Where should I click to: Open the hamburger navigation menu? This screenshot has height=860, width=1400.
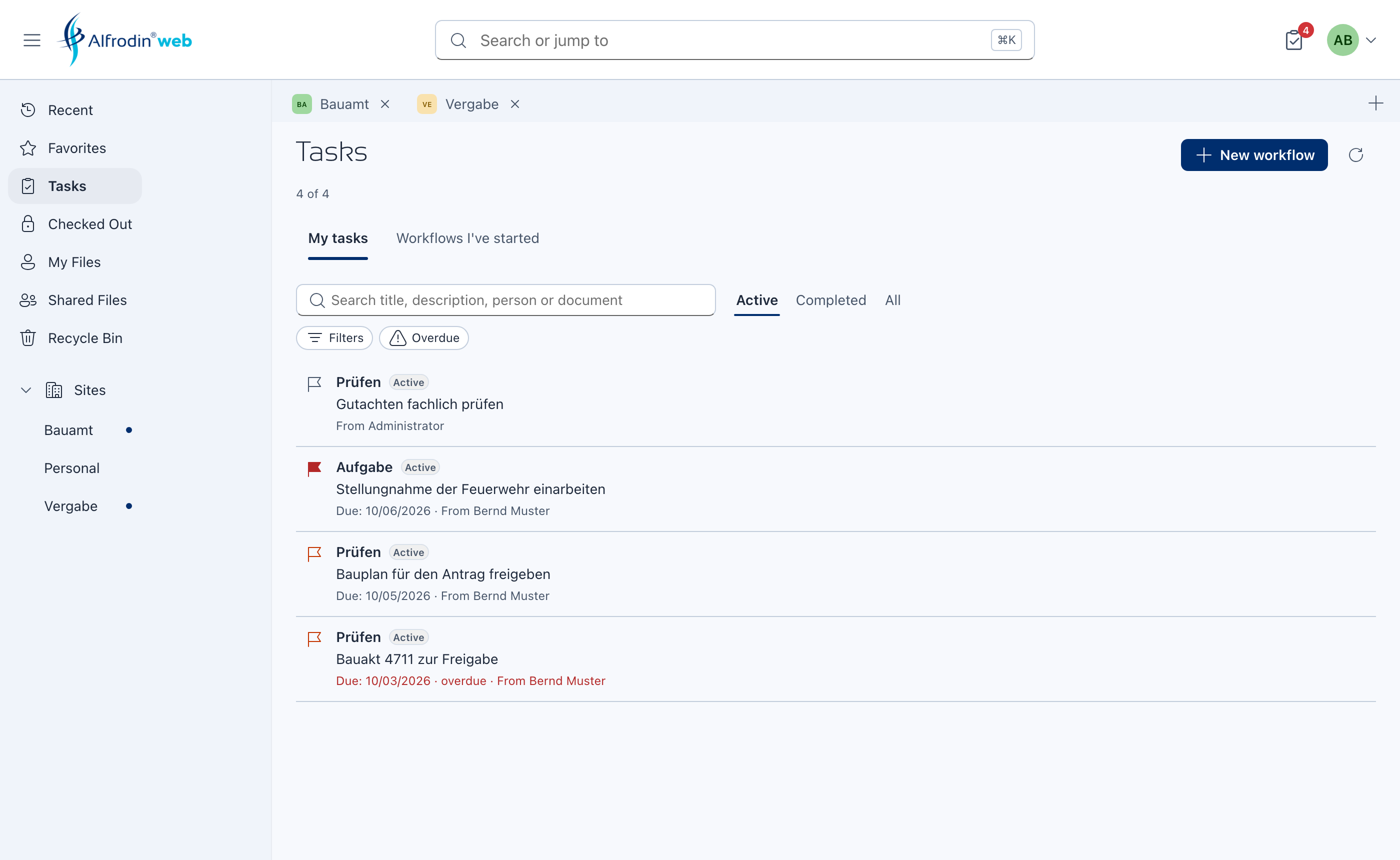(32, 40)
